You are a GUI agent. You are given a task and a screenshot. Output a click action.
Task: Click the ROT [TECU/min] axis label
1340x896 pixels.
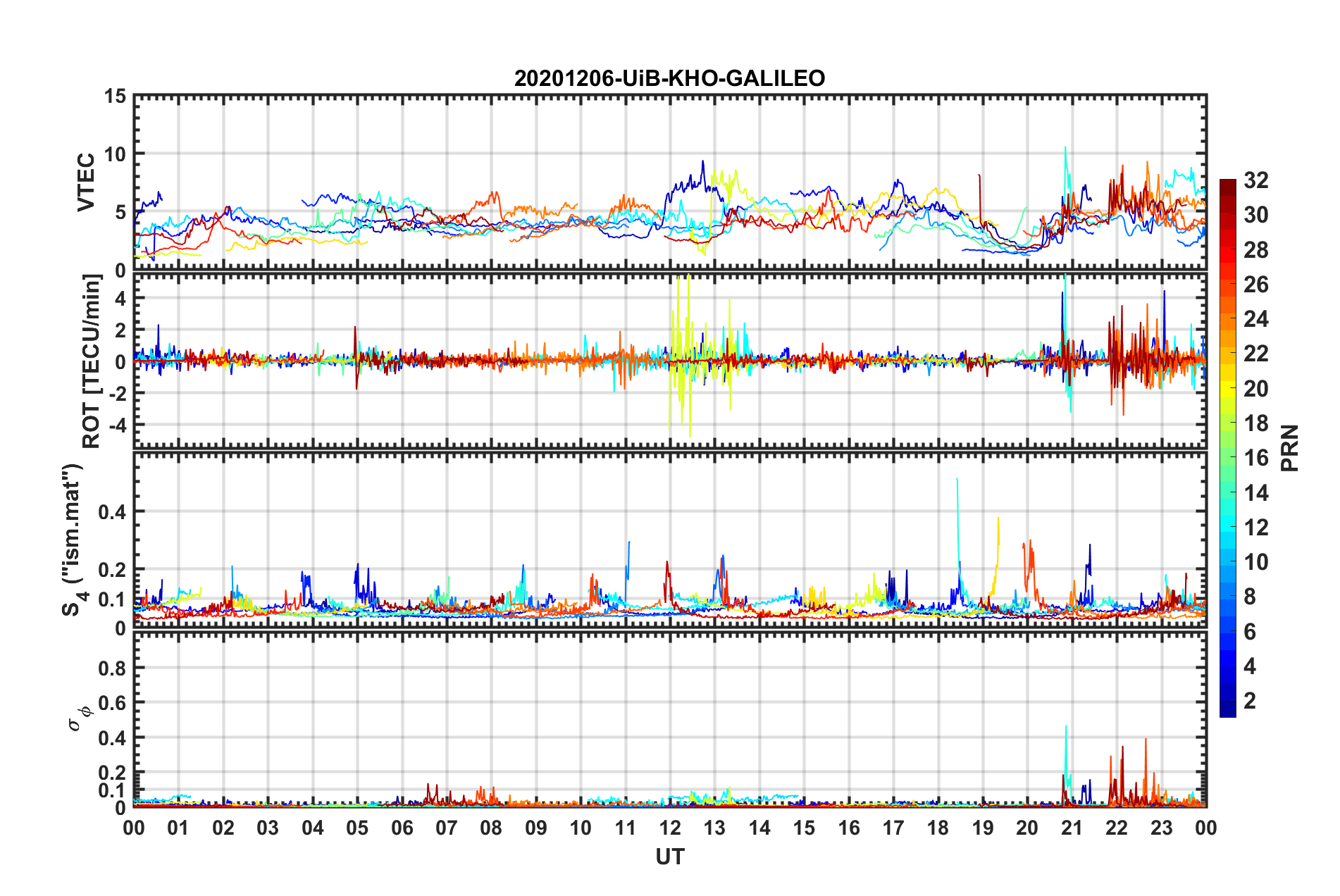click(91, 361)
